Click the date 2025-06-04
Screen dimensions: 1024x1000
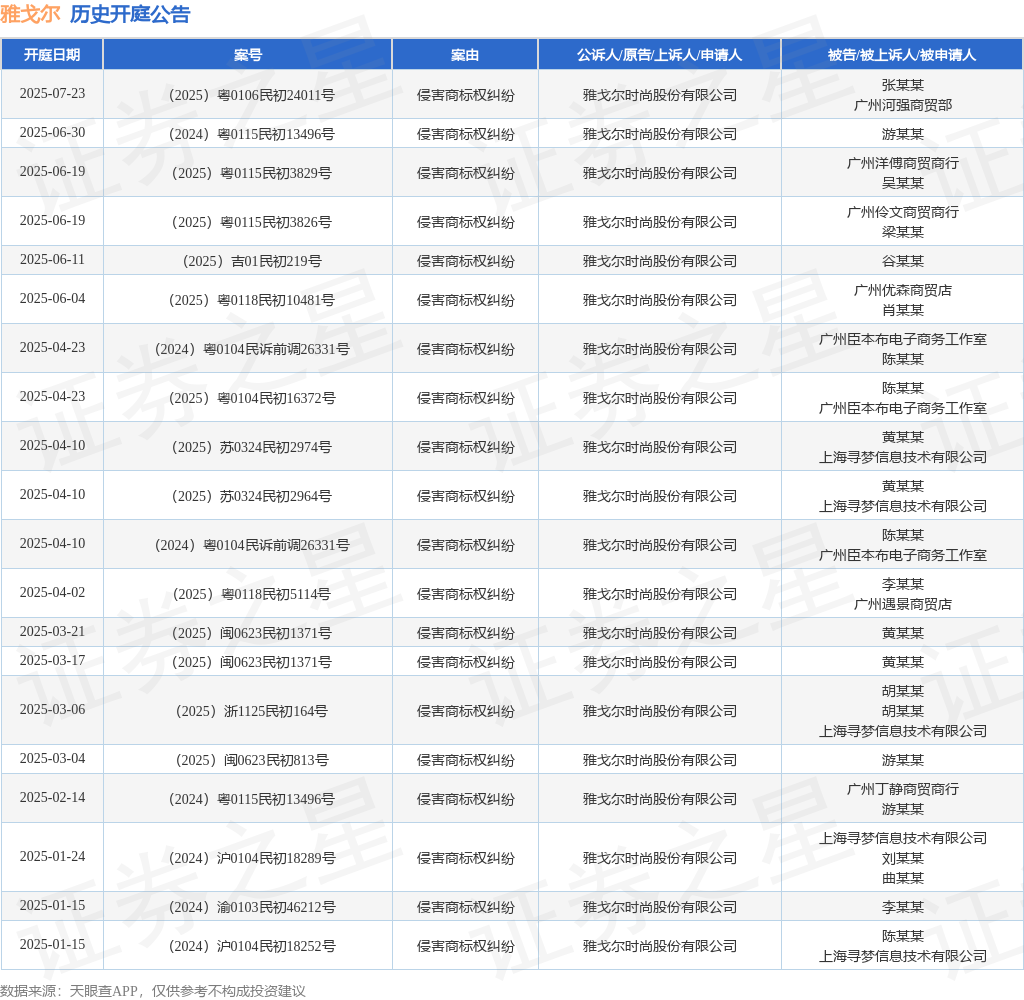click(52, 298)
